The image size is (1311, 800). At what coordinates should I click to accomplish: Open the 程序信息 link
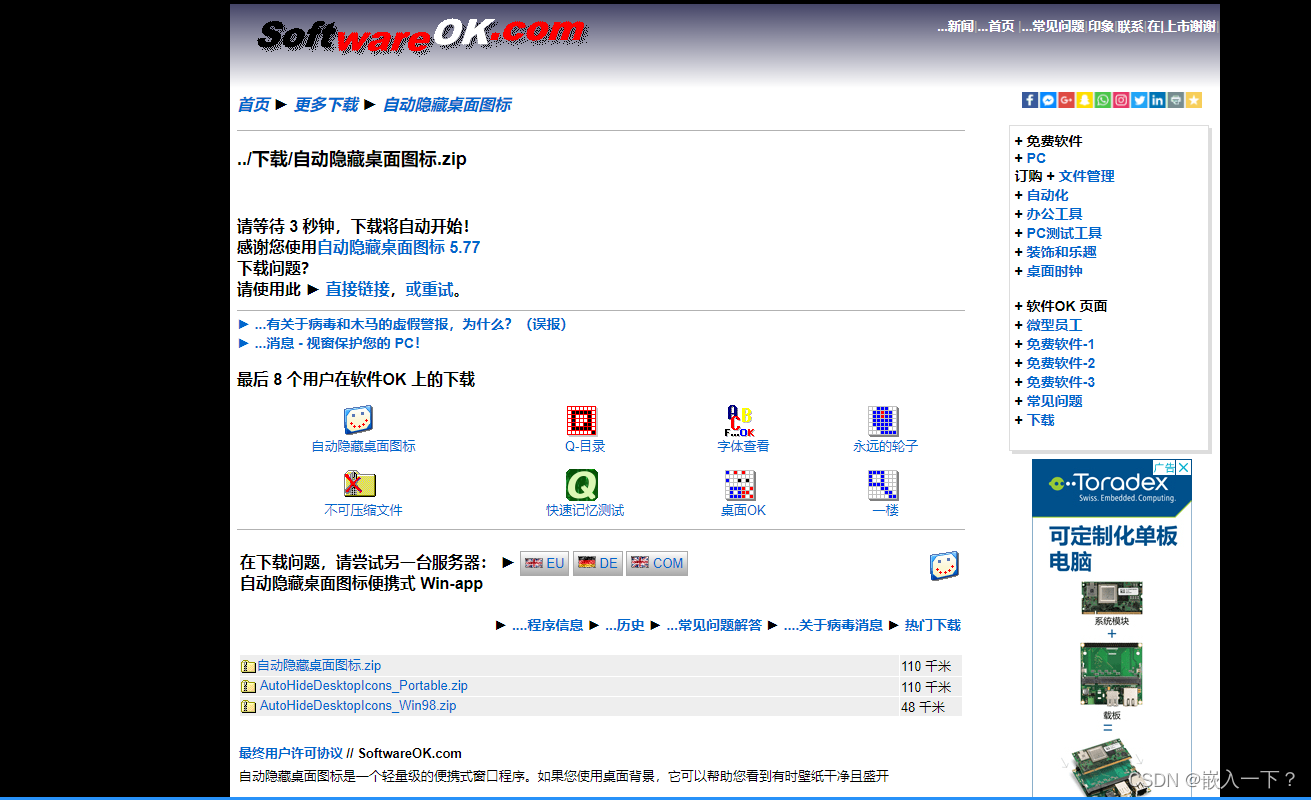point(548,625)
